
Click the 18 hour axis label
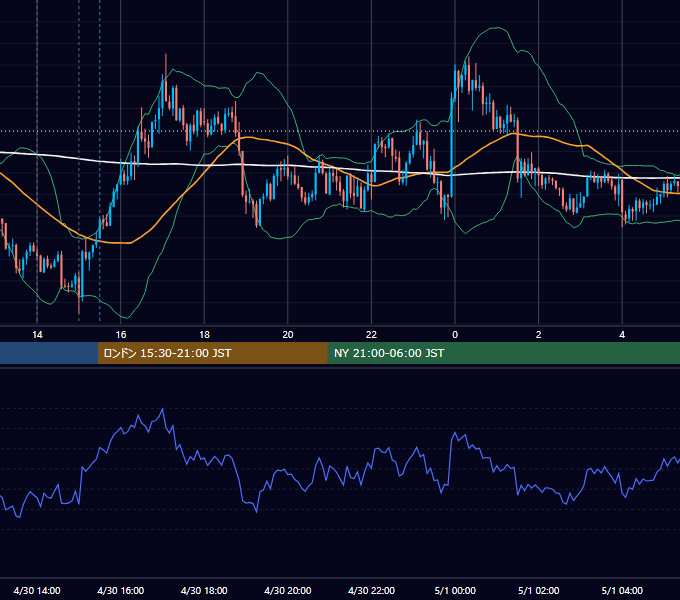(x=204, y=335)
